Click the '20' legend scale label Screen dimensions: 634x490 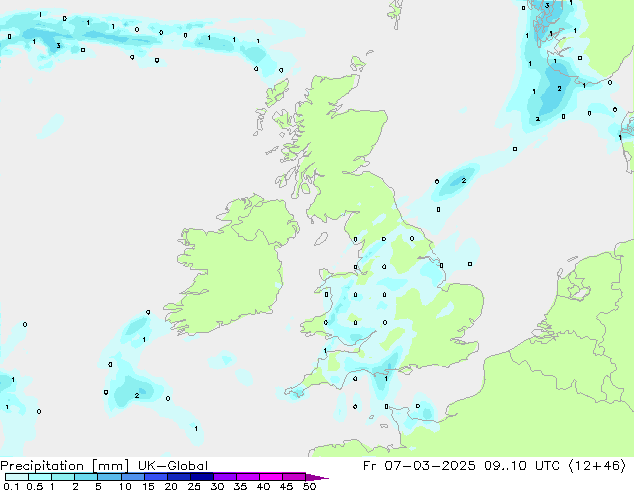[171, 486]
